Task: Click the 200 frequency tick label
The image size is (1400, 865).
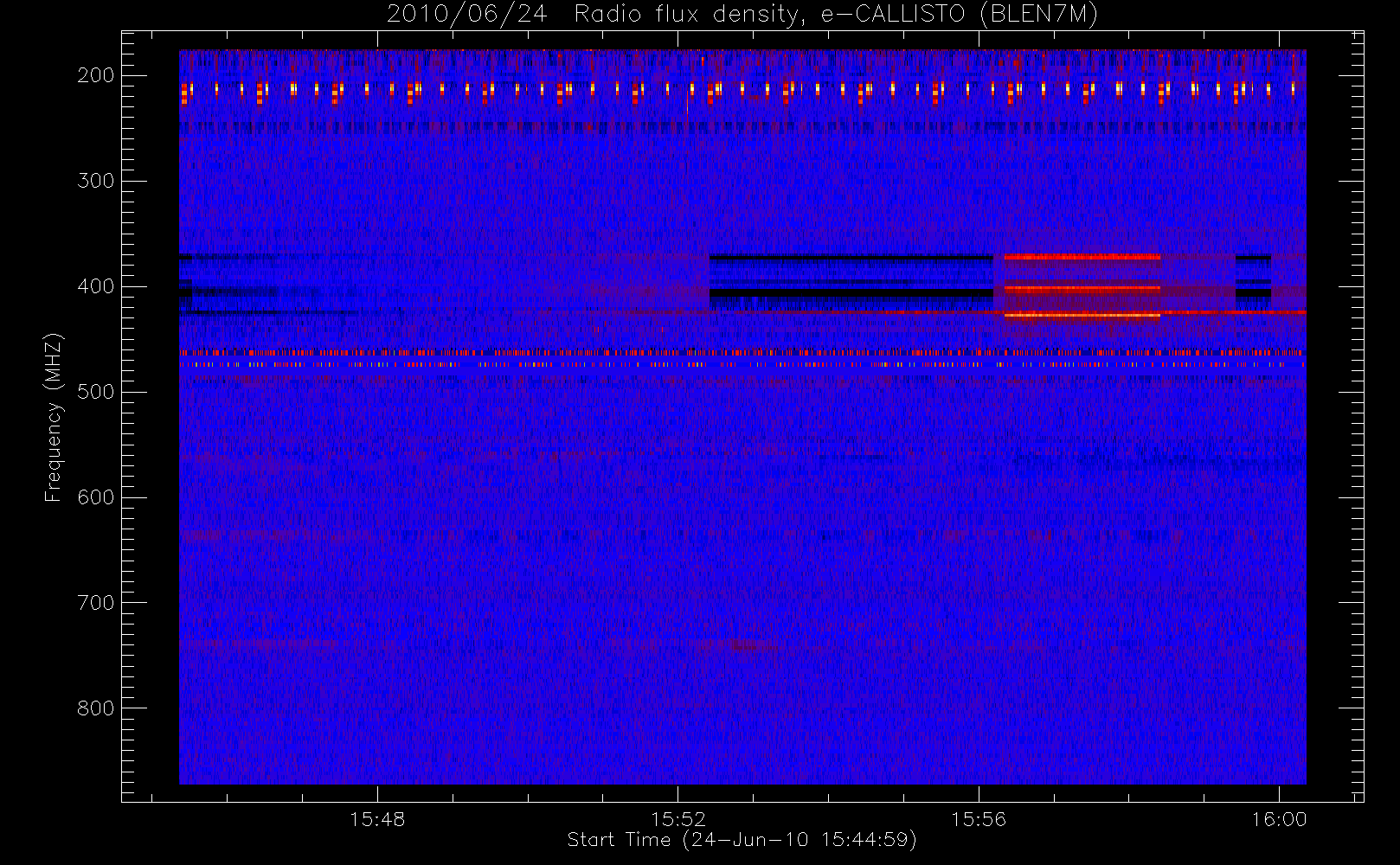Action: [x=96, y=75]
